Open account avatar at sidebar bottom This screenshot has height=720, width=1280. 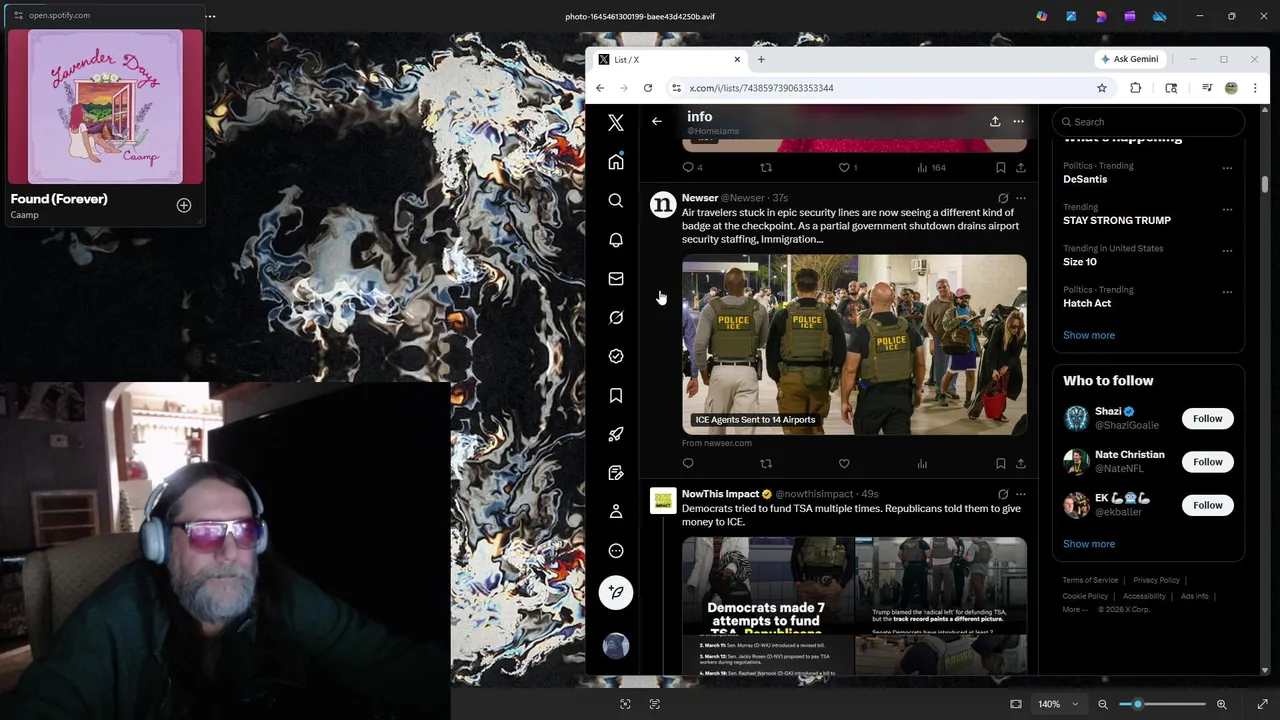(616, 646)
